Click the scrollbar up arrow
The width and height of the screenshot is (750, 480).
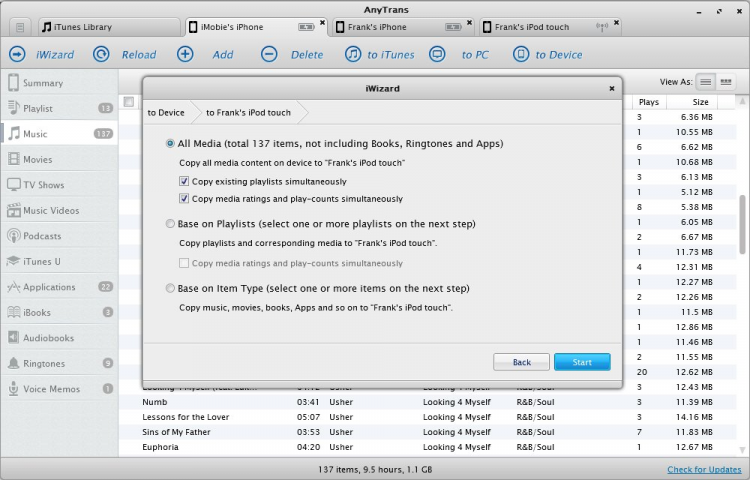(x=742, y=101)
